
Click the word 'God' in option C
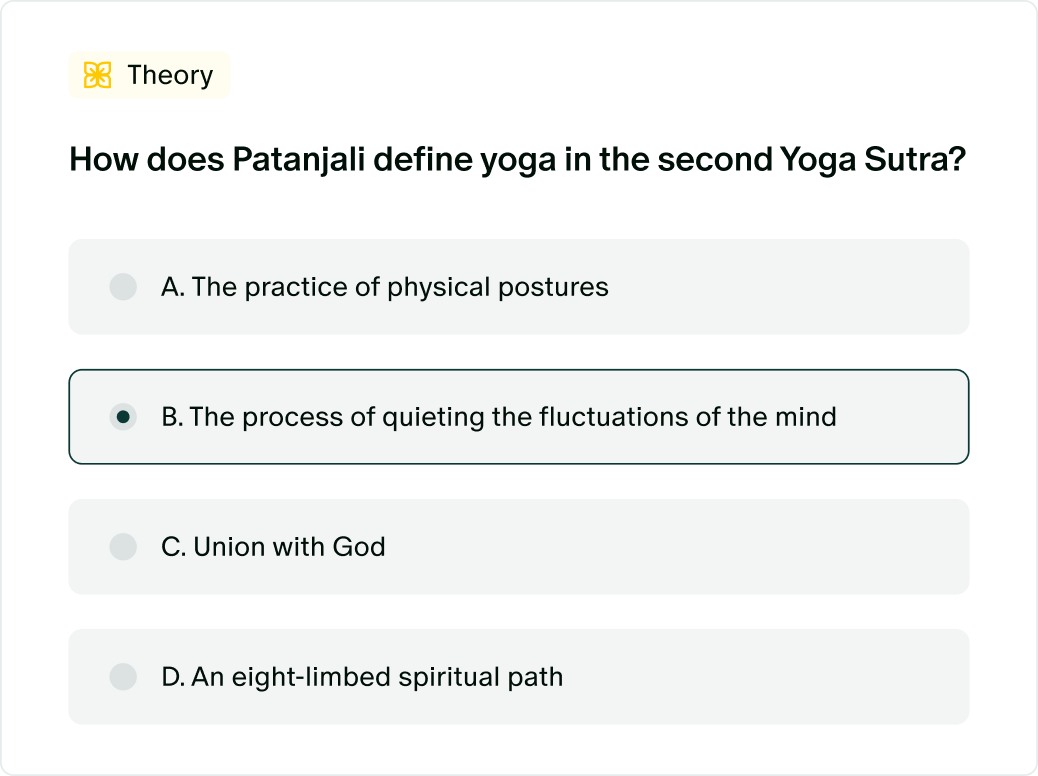pos(359,547)
